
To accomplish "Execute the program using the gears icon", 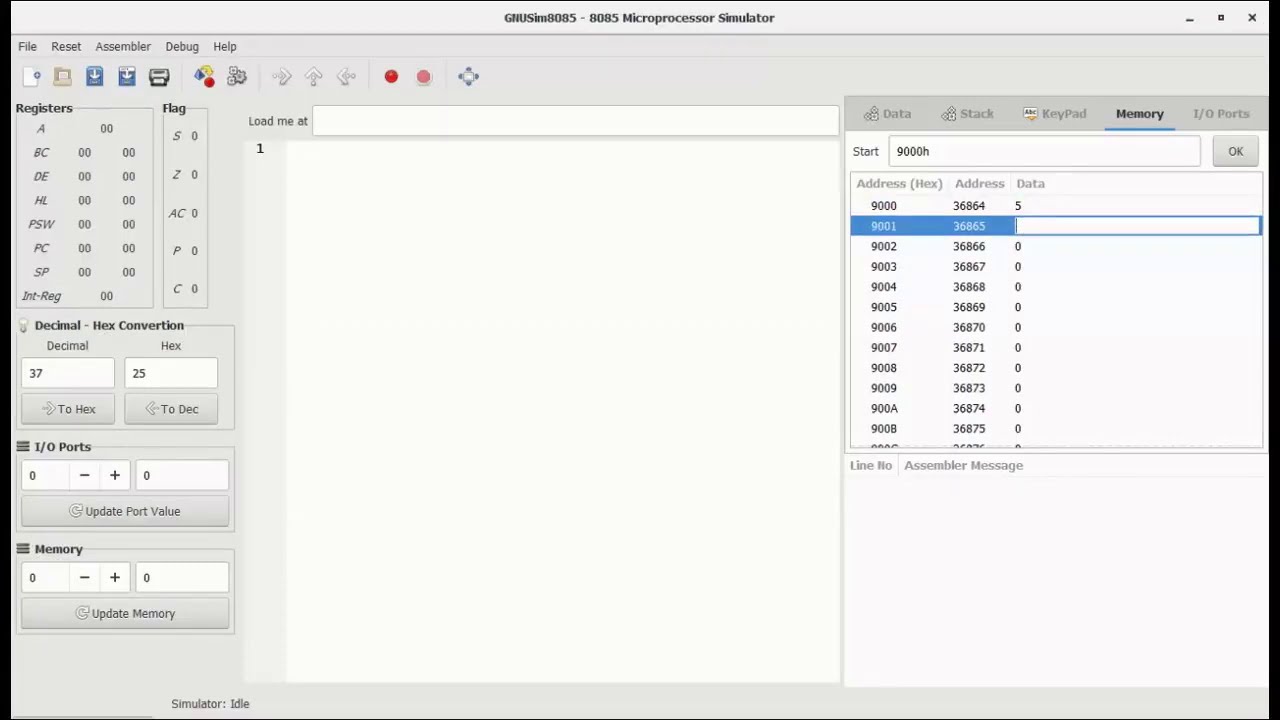I will coord(237,77).
